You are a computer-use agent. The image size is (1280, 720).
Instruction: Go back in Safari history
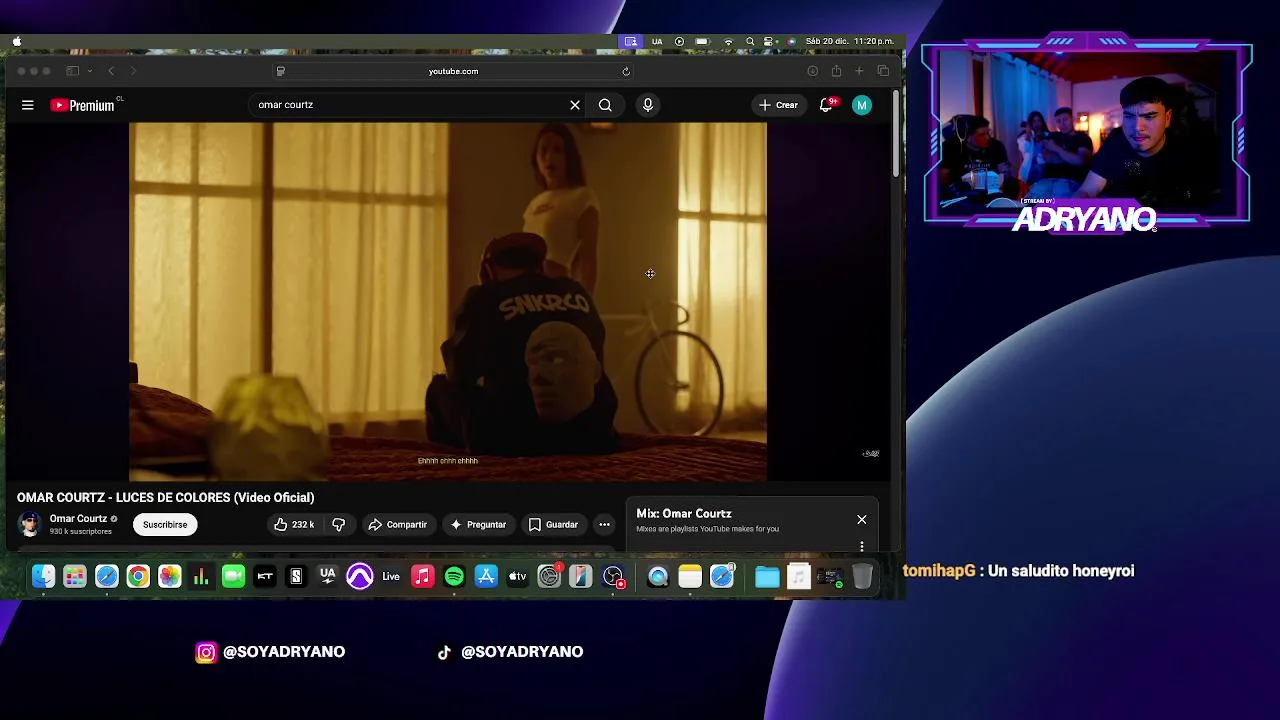tap(111, 71)
